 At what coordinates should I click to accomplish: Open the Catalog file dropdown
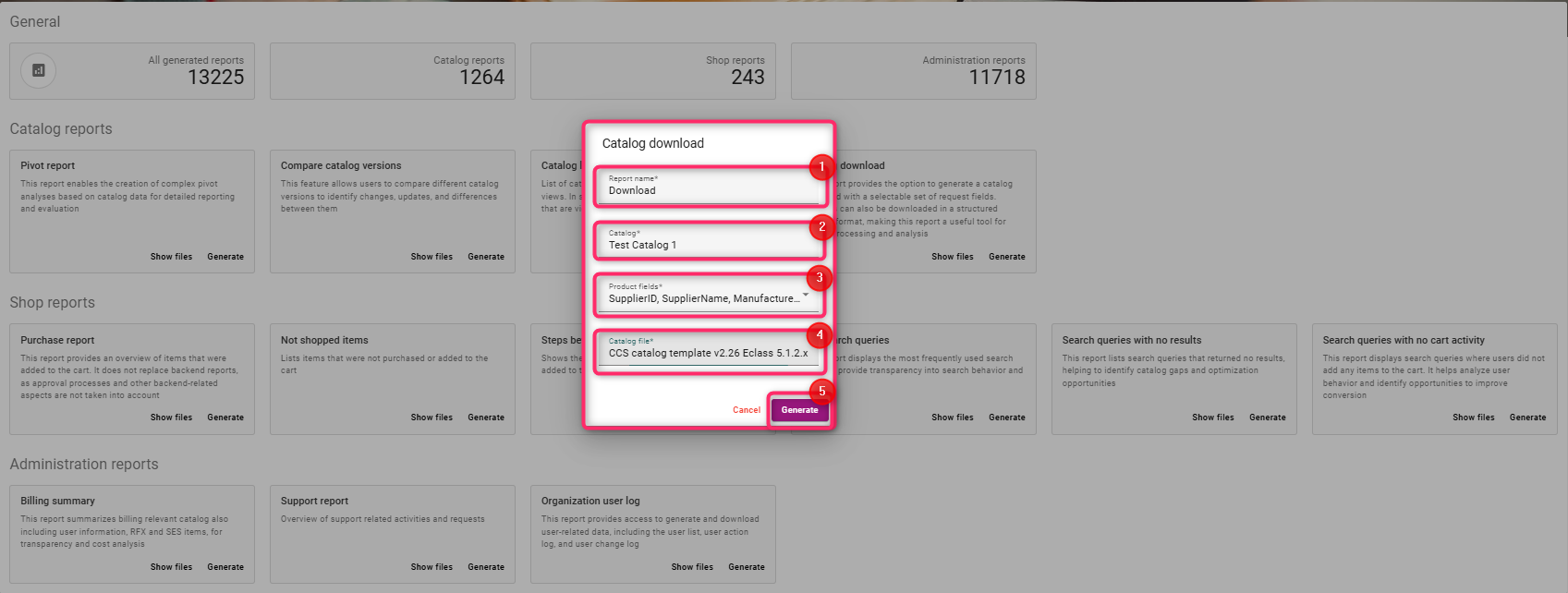pos(710,353)
